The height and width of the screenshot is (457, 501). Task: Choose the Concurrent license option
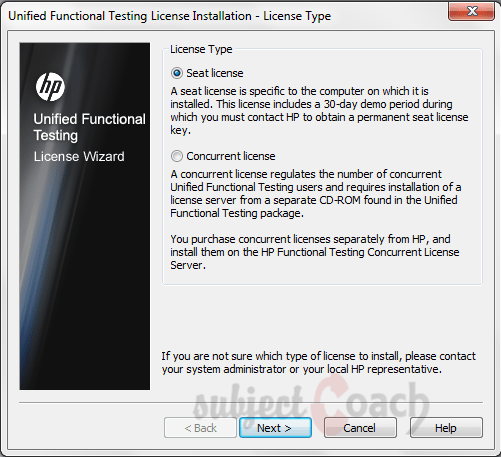coord(177,156)
